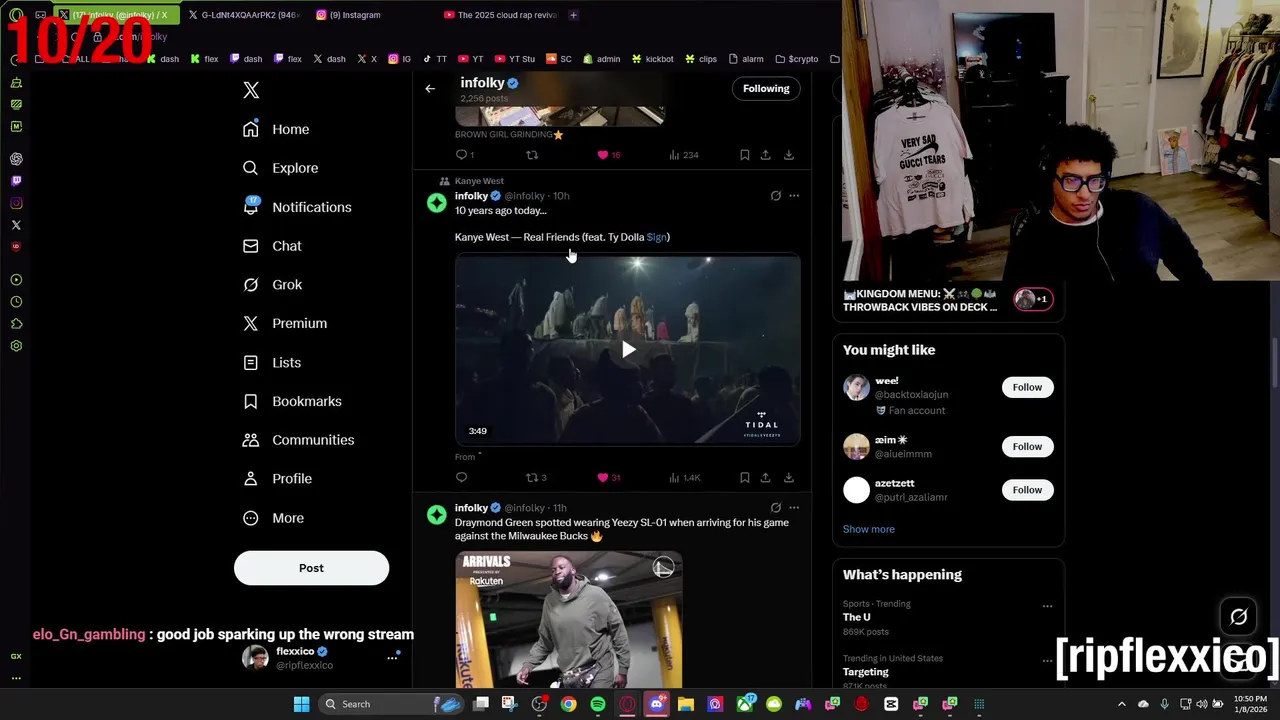
Task: Open Notifications in sidebar
Action: [297, 207]
